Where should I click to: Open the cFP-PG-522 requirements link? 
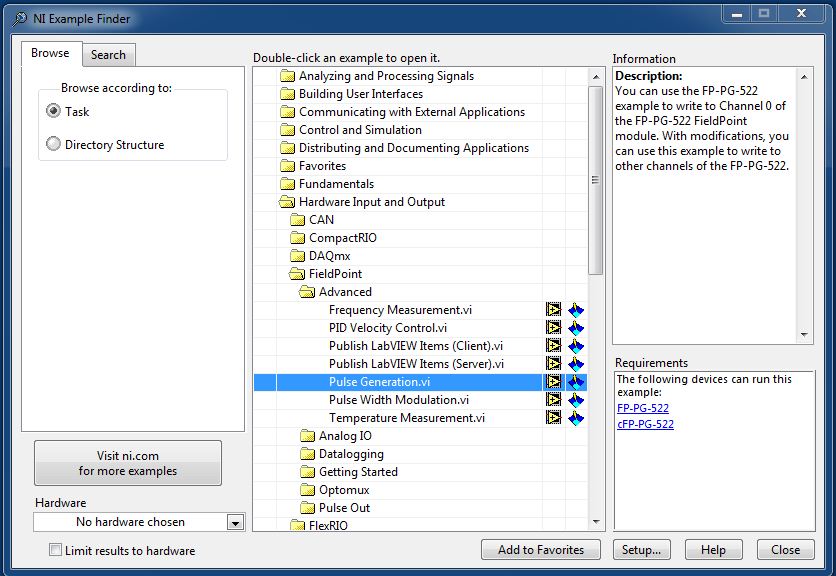tap(645, 424)
